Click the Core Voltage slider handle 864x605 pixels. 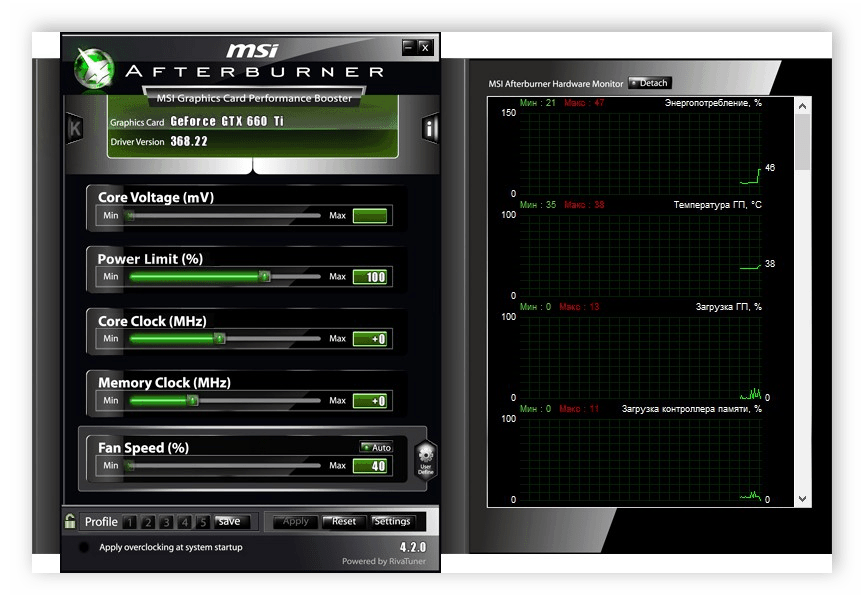(x=130, y=216)
